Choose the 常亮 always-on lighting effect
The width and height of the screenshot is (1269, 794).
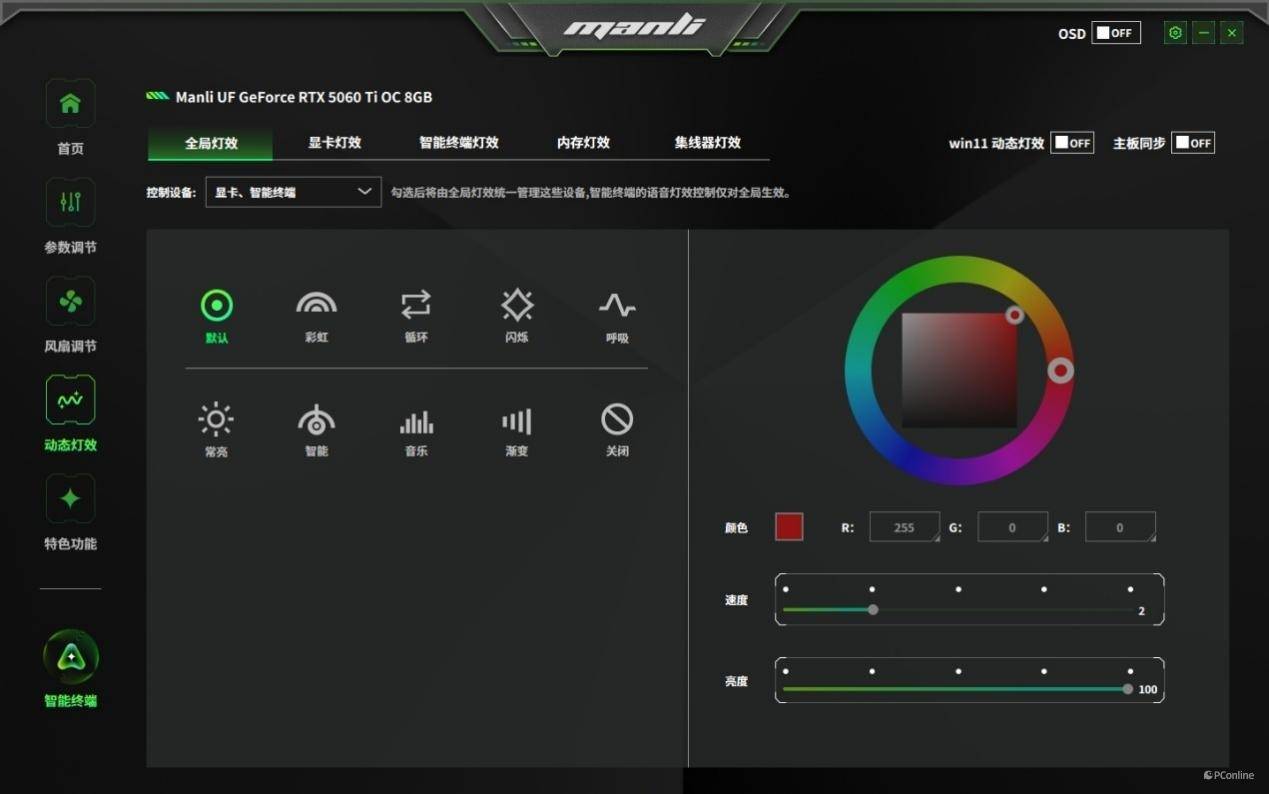[216, 430]
